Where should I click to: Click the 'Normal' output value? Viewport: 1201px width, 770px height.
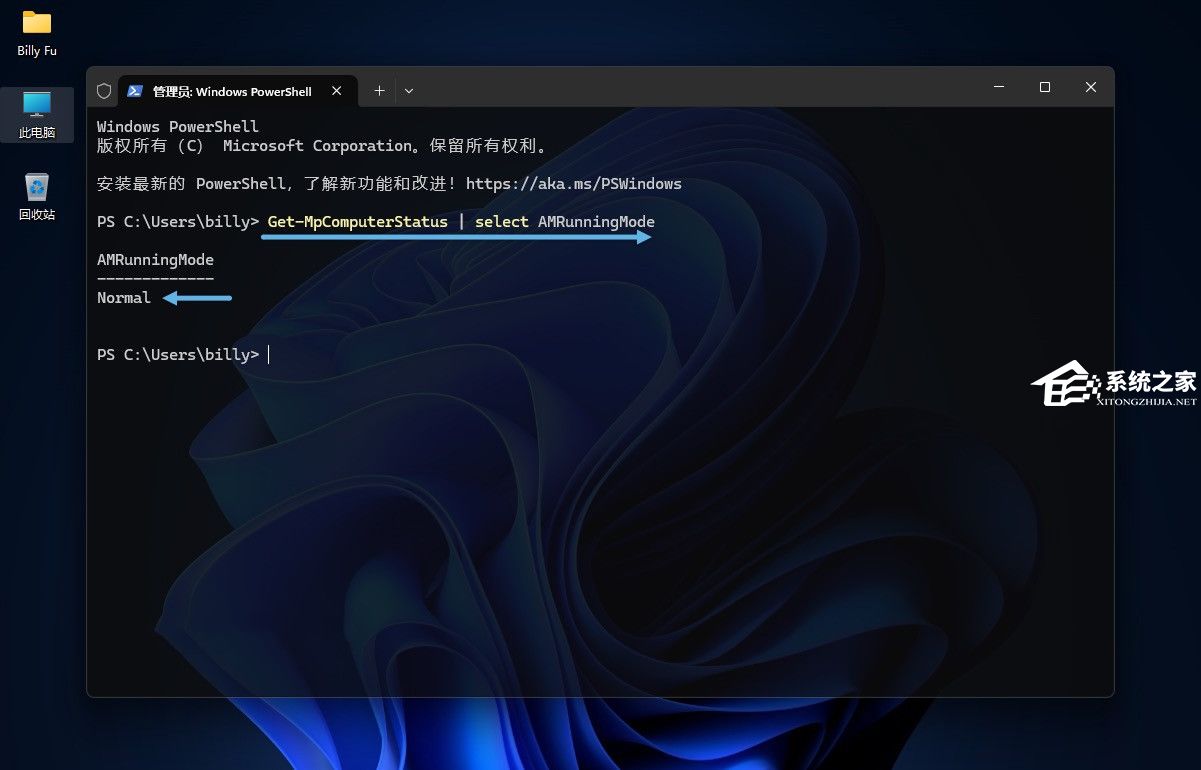click(124, 298)
